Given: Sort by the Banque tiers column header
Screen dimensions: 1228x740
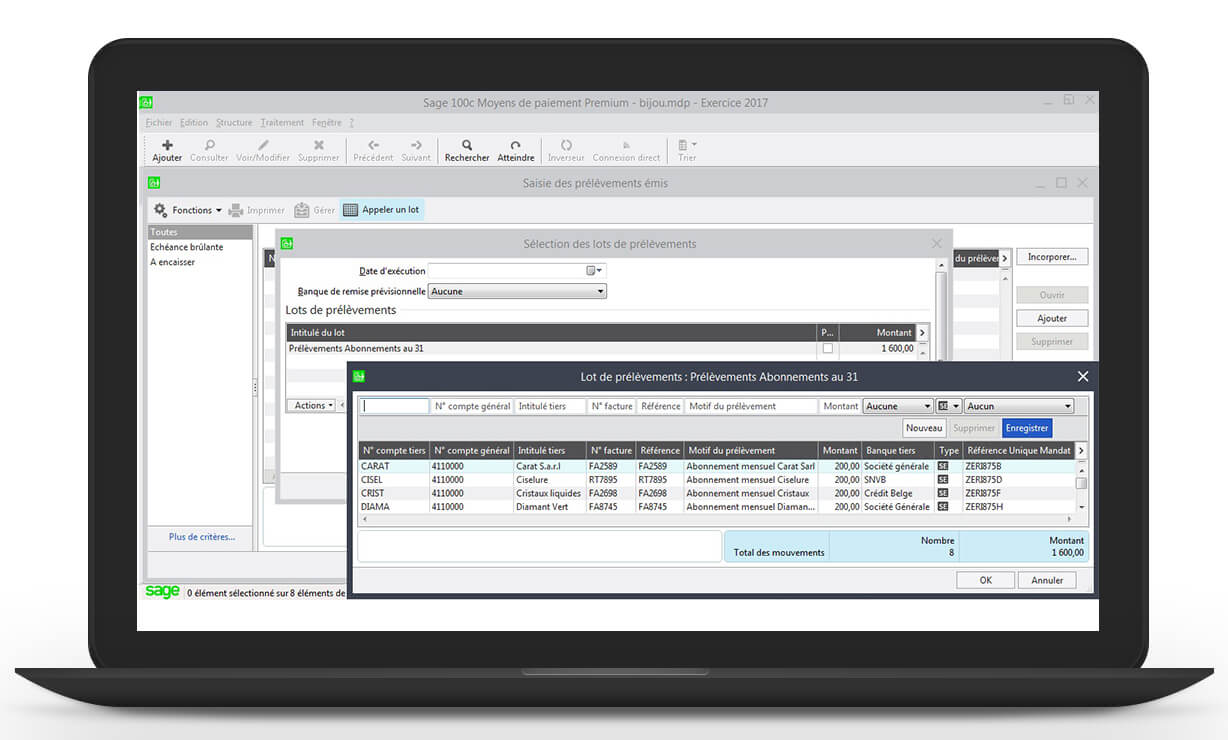Looking at the screenshot, I should pos(898,451).
